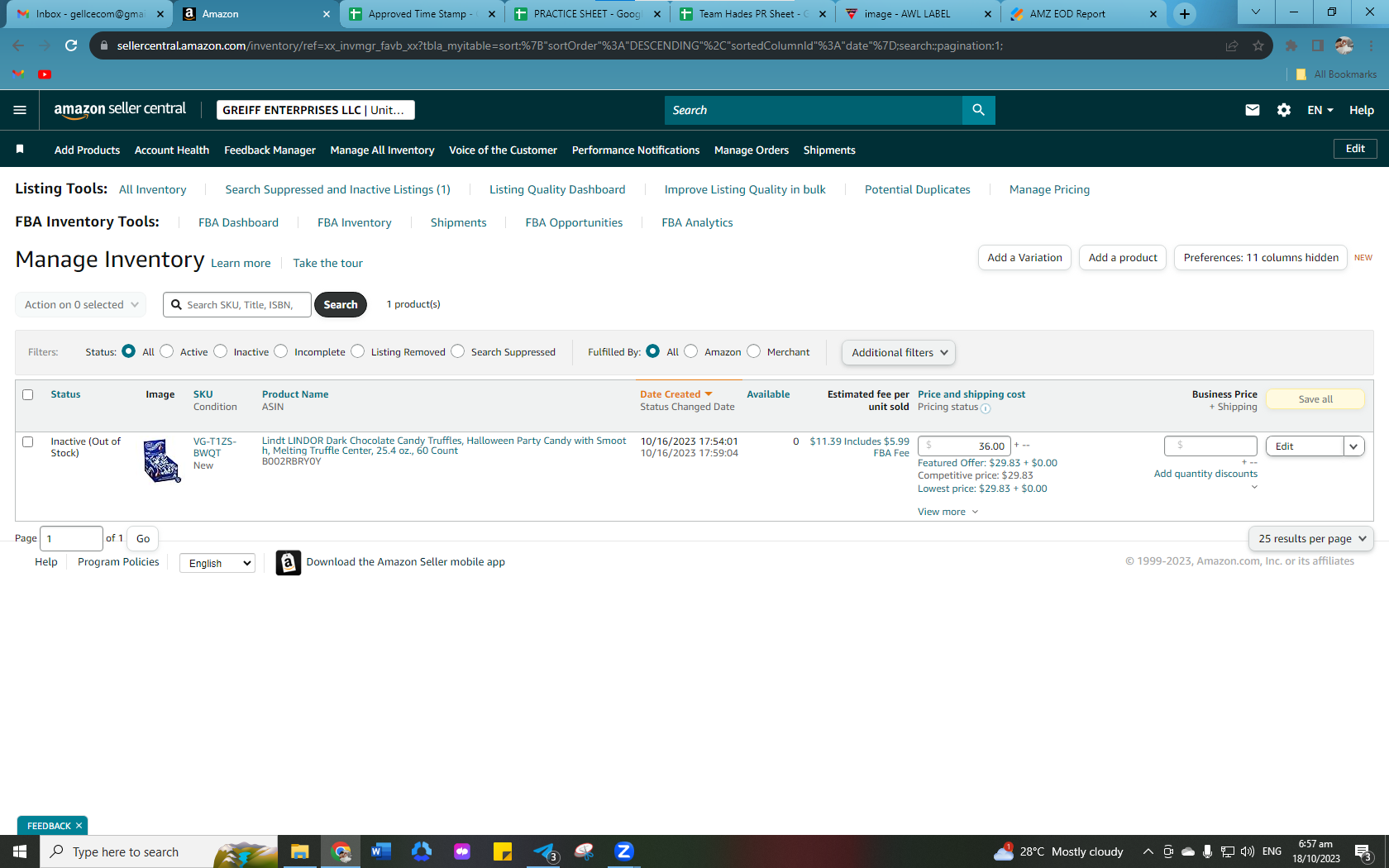Screen dimensions: 1389x868
Task: Click the magnifier search button in header
Action: [x=978, y=110]
